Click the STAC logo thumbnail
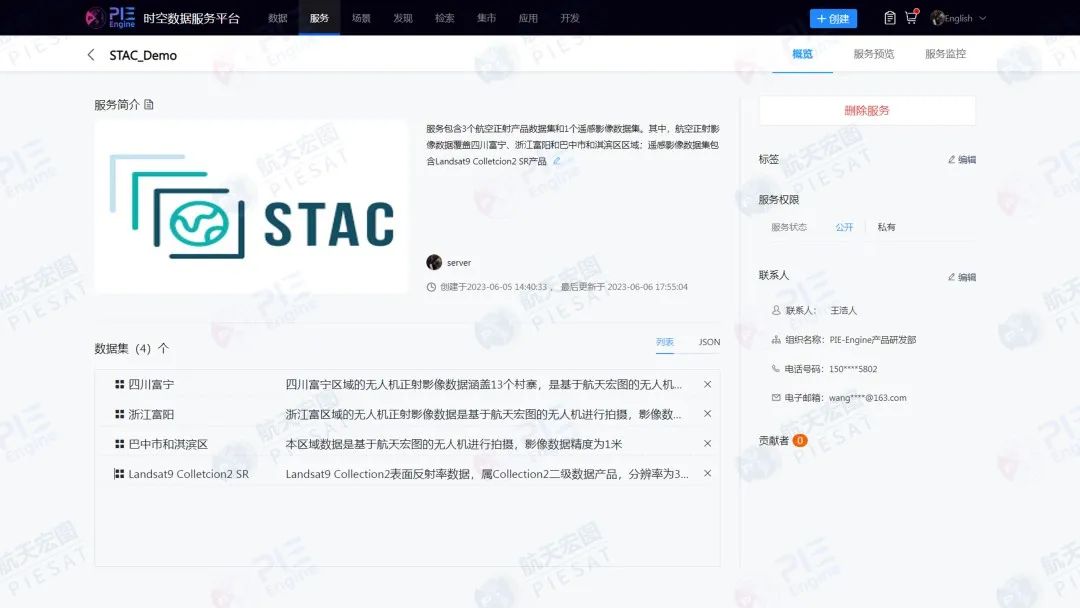1080x608 pixels. (x=251, y=207)
